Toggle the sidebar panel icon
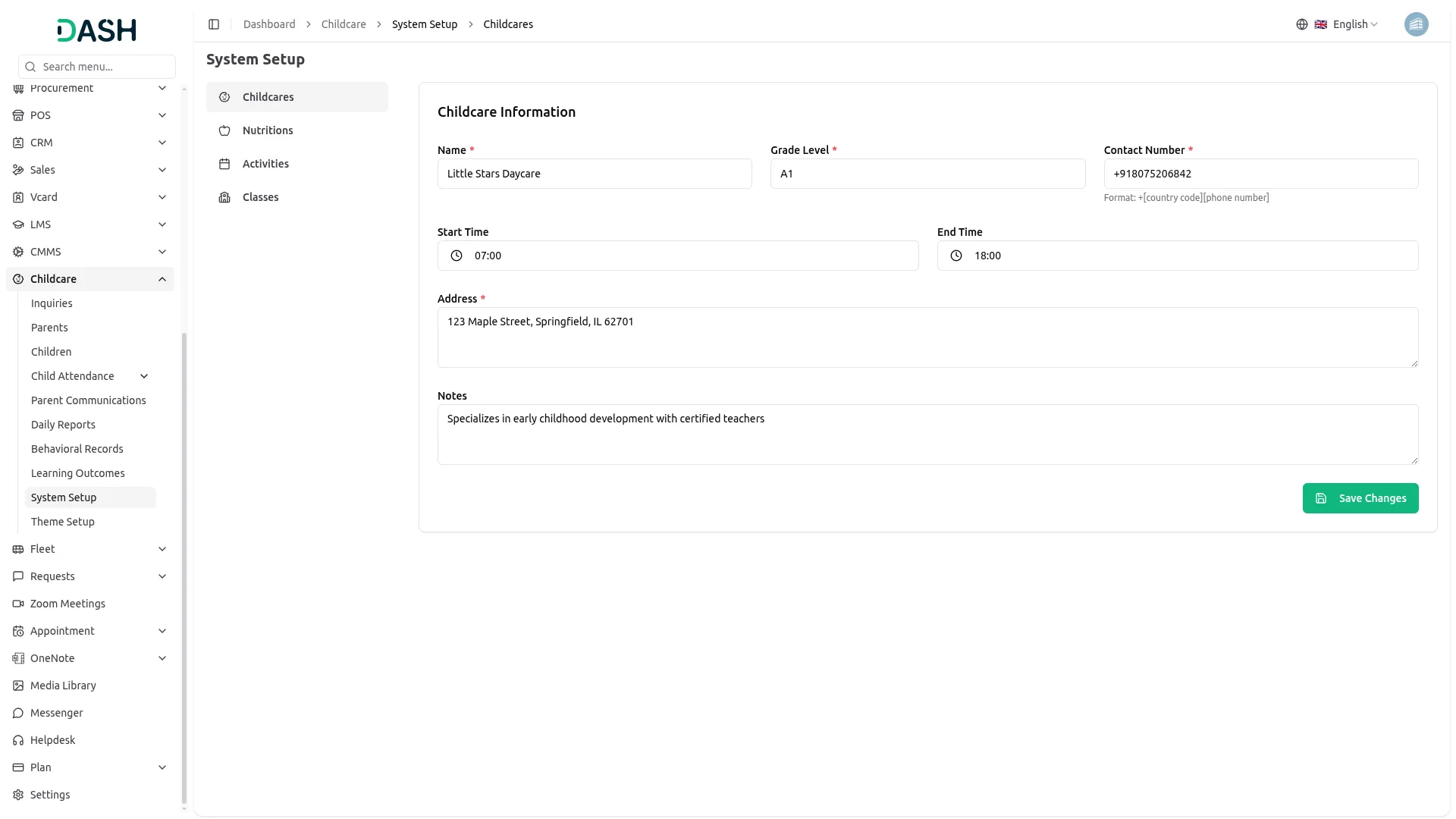 (214, 24)
